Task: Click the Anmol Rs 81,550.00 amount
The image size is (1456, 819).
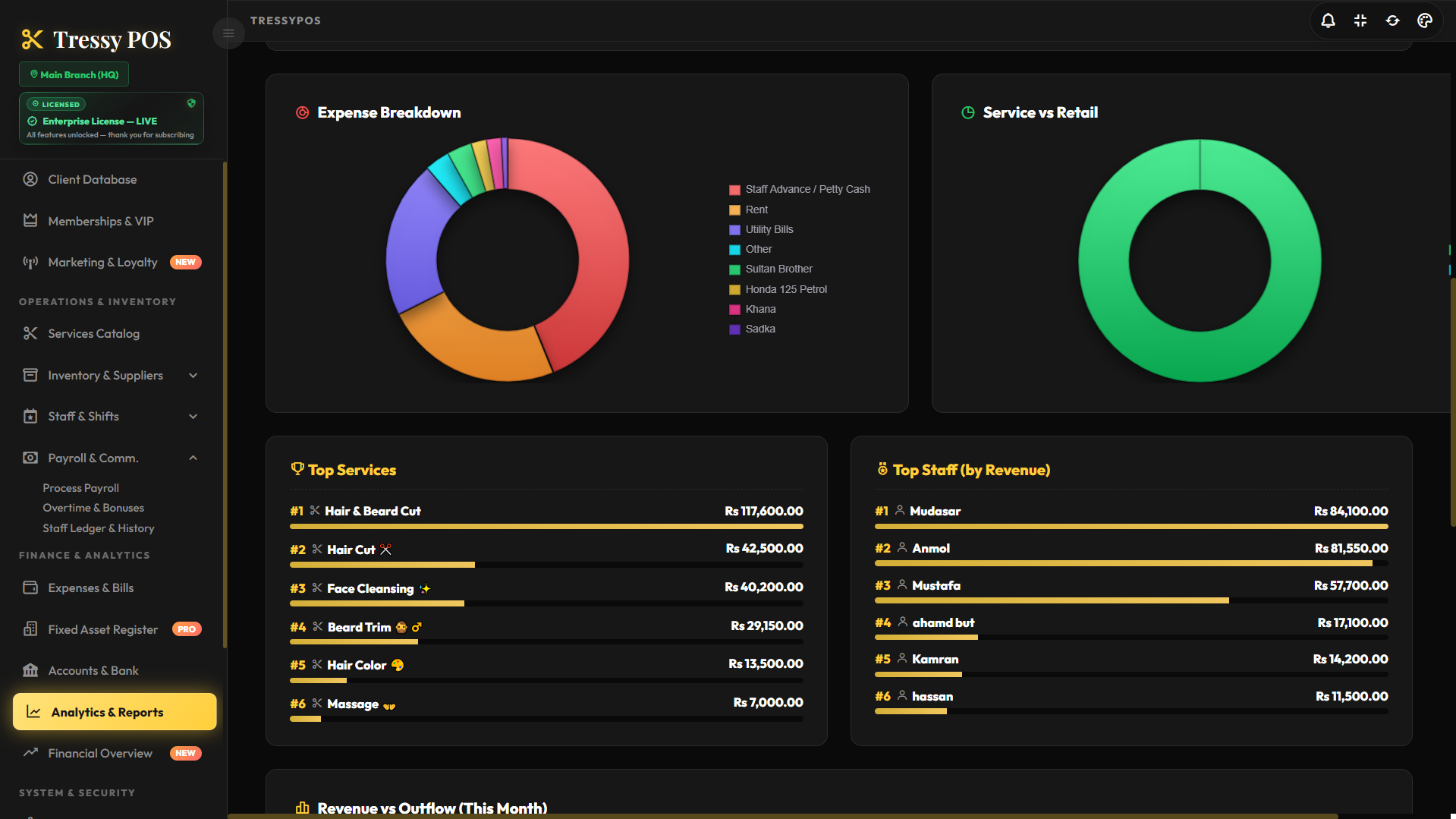Action: (x=1351, y=548)
